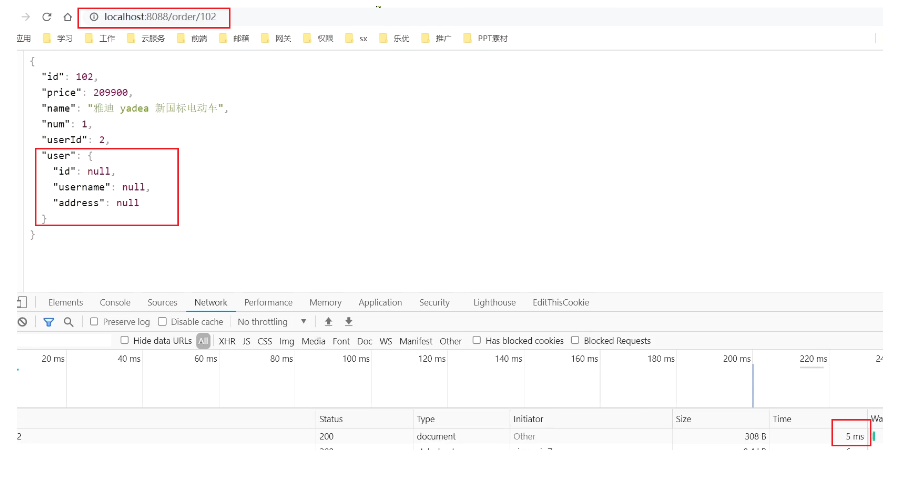Screen dimensions: 906x480
Task: Go to the browser home page
Action: point(67,17)
